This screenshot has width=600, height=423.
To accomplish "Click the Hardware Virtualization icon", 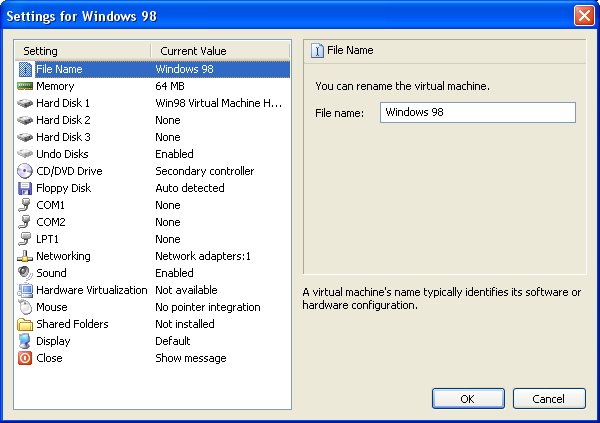I will [25, 290].
